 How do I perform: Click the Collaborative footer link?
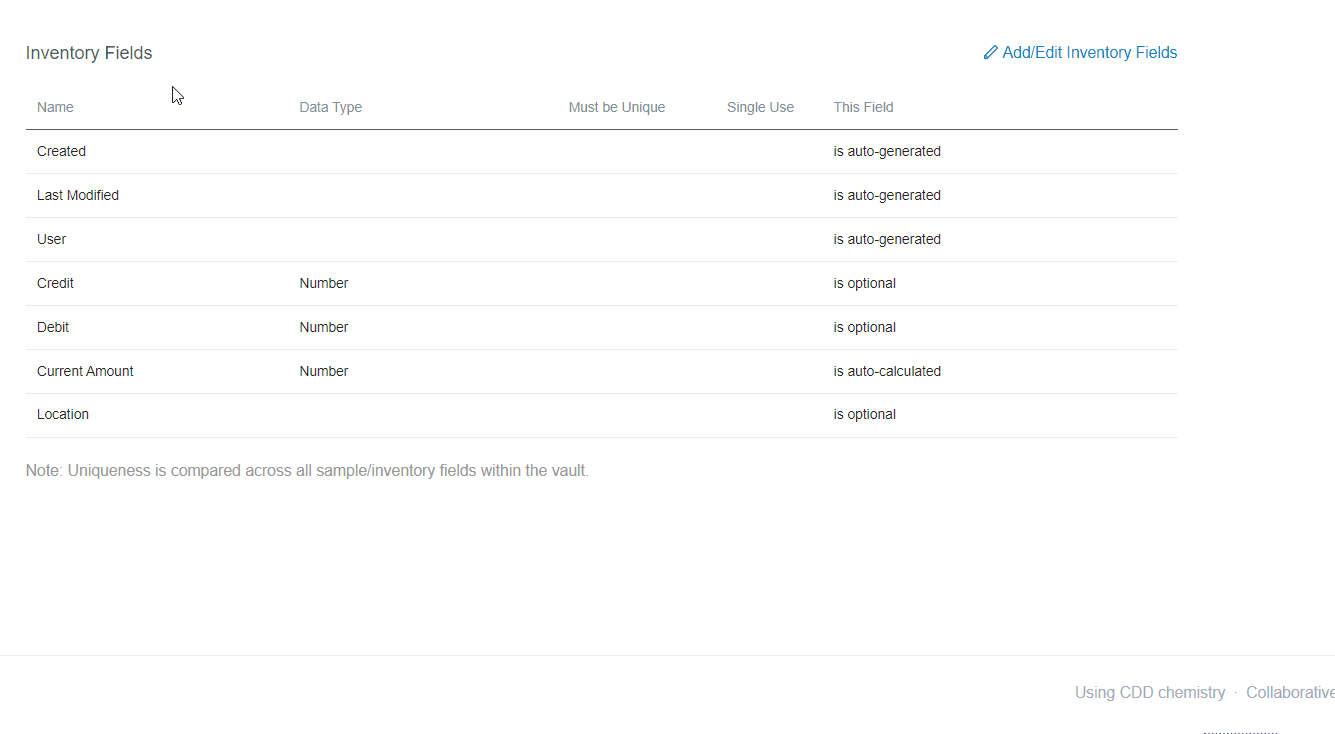(1290, 692)
